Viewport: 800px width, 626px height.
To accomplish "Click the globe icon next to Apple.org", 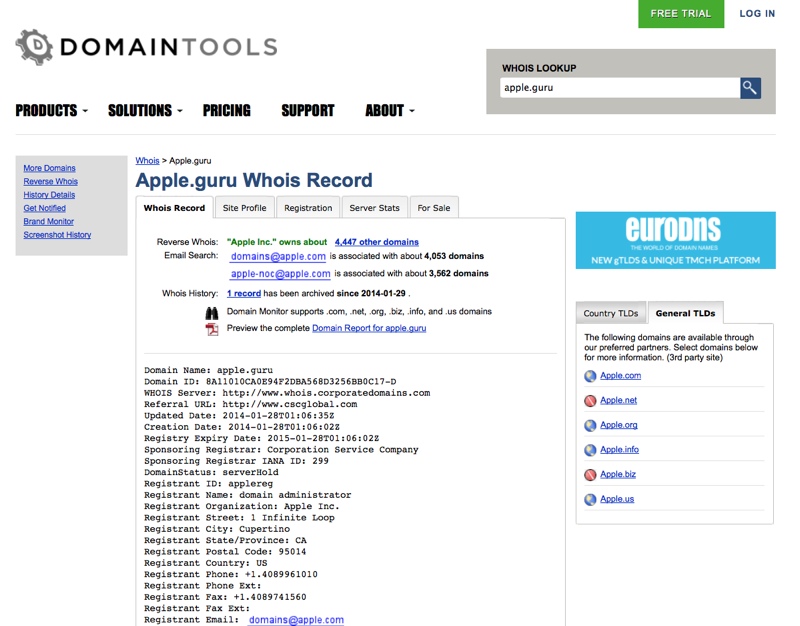I will [590, 425].
